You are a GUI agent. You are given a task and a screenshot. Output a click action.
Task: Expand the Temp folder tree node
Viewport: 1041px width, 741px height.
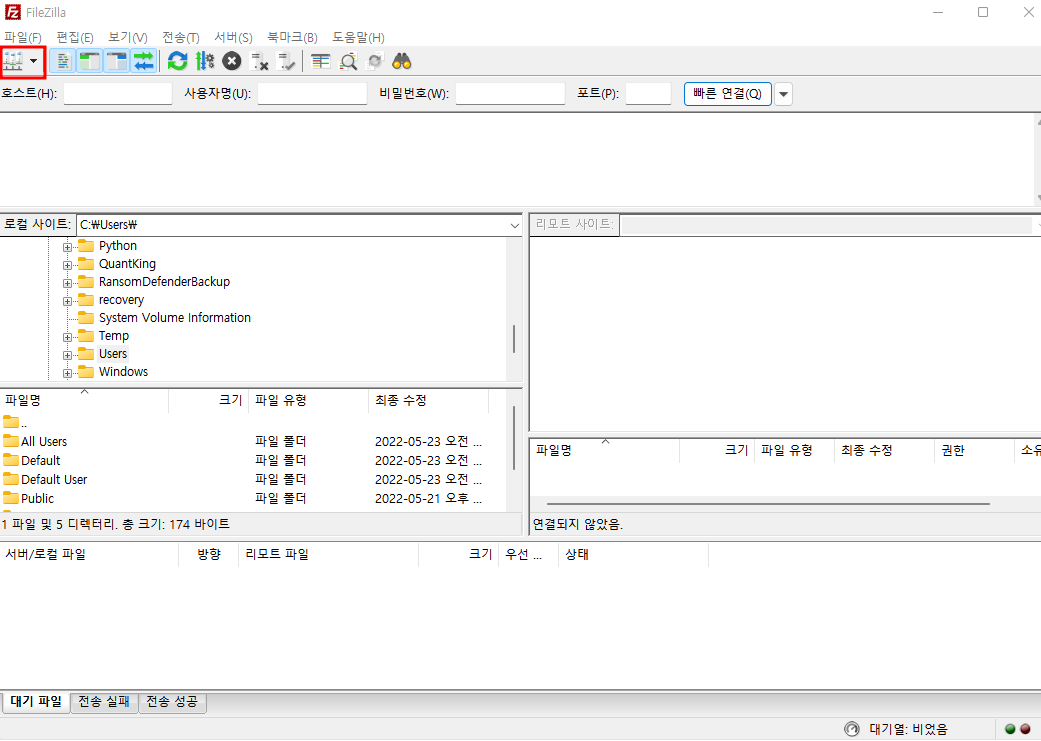pos(67,337)
